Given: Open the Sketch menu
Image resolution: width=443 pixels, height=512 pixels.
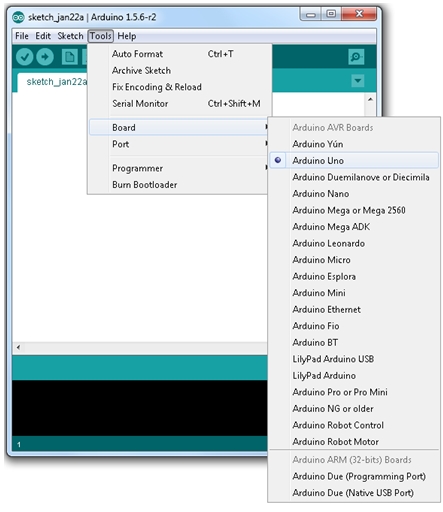Looking at the screenshot, I should click(x=70, y=36).
